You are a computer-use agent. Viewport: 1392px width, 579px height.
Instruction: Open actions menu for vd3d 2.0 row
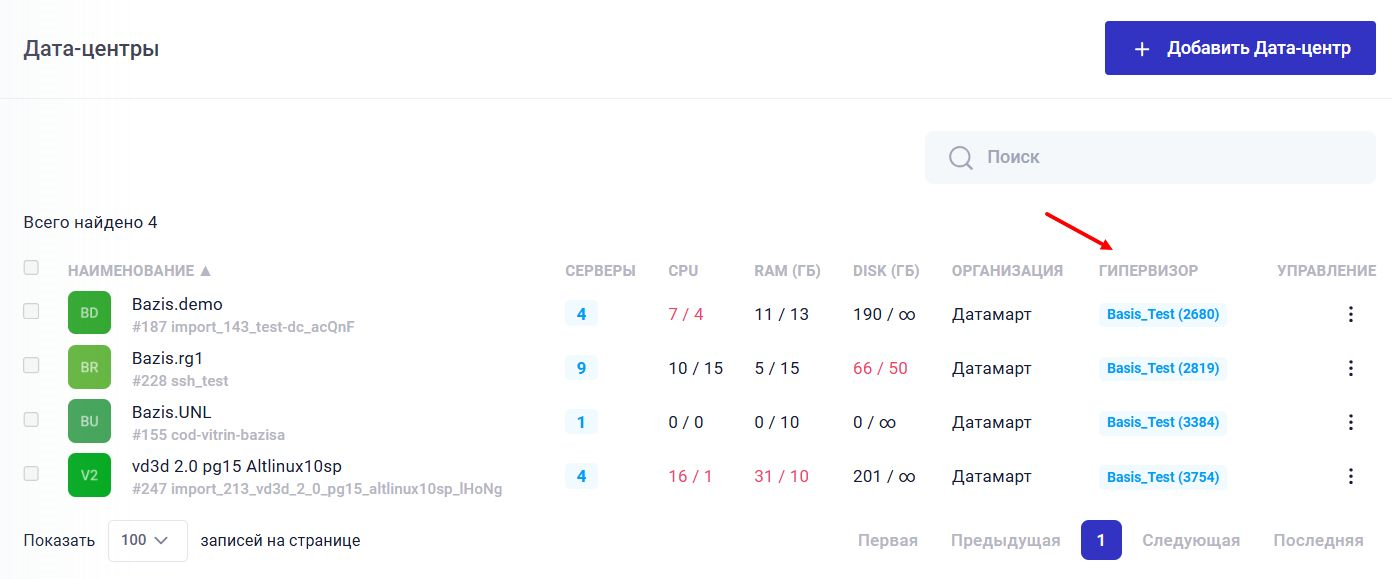(x=1350, y=476)
